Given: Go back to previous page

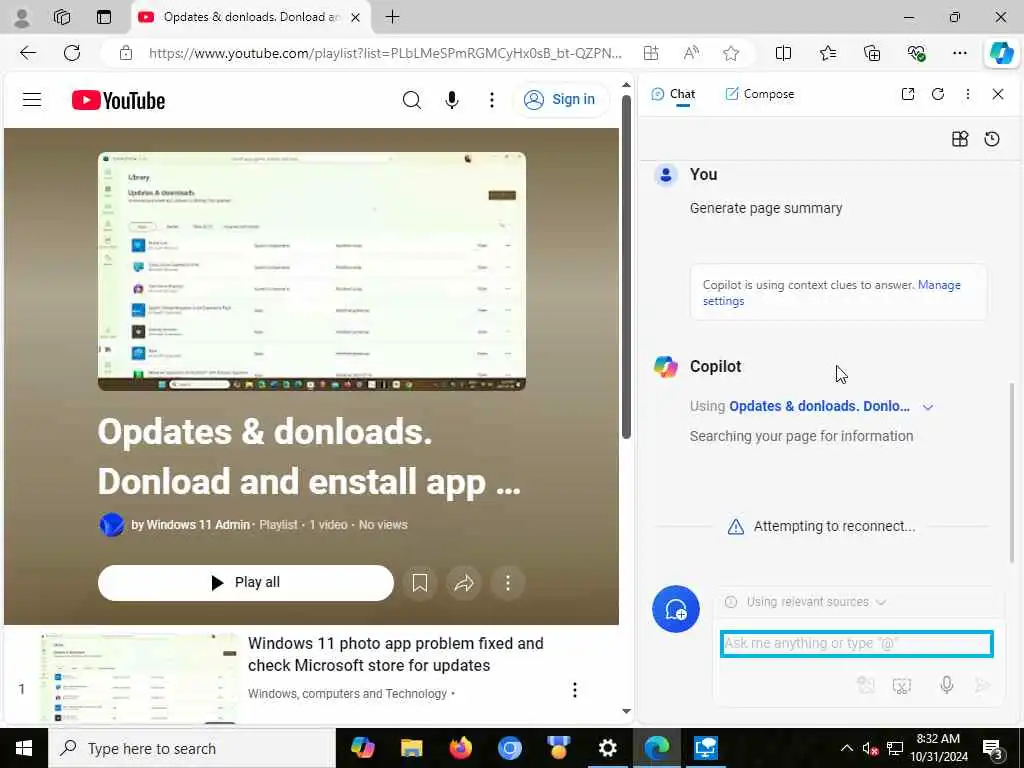Looking at the screenshot, I should (28, 53).
